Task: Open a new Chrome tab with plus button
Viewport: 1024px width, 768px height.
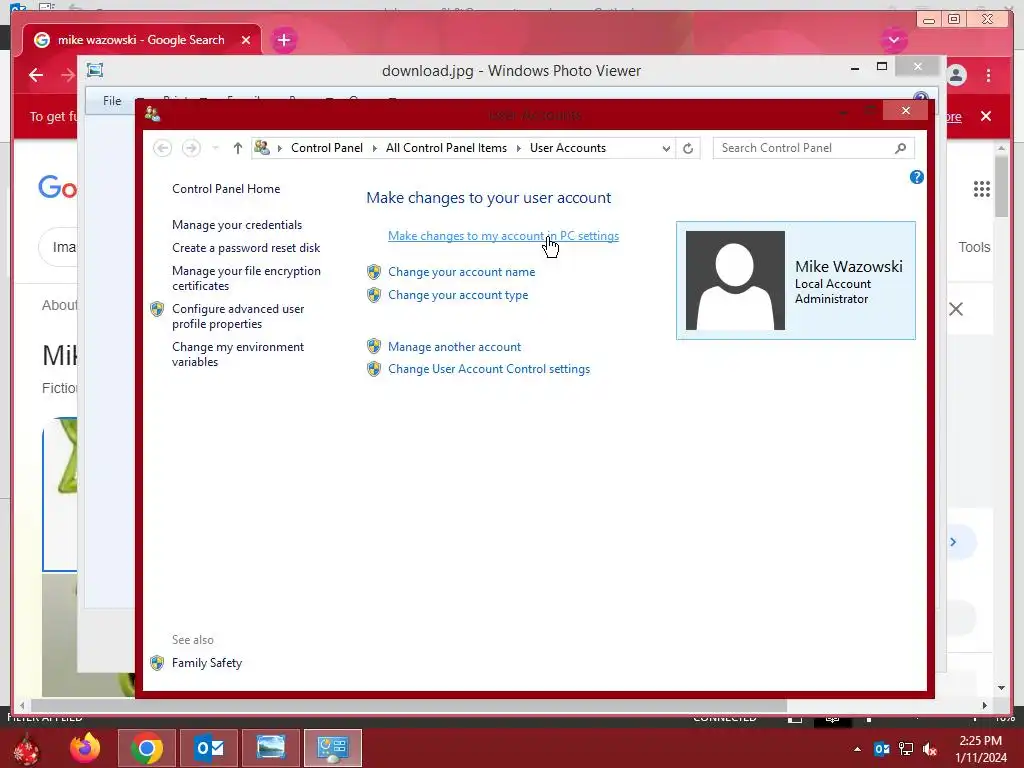Action: (x=283, y=40)
